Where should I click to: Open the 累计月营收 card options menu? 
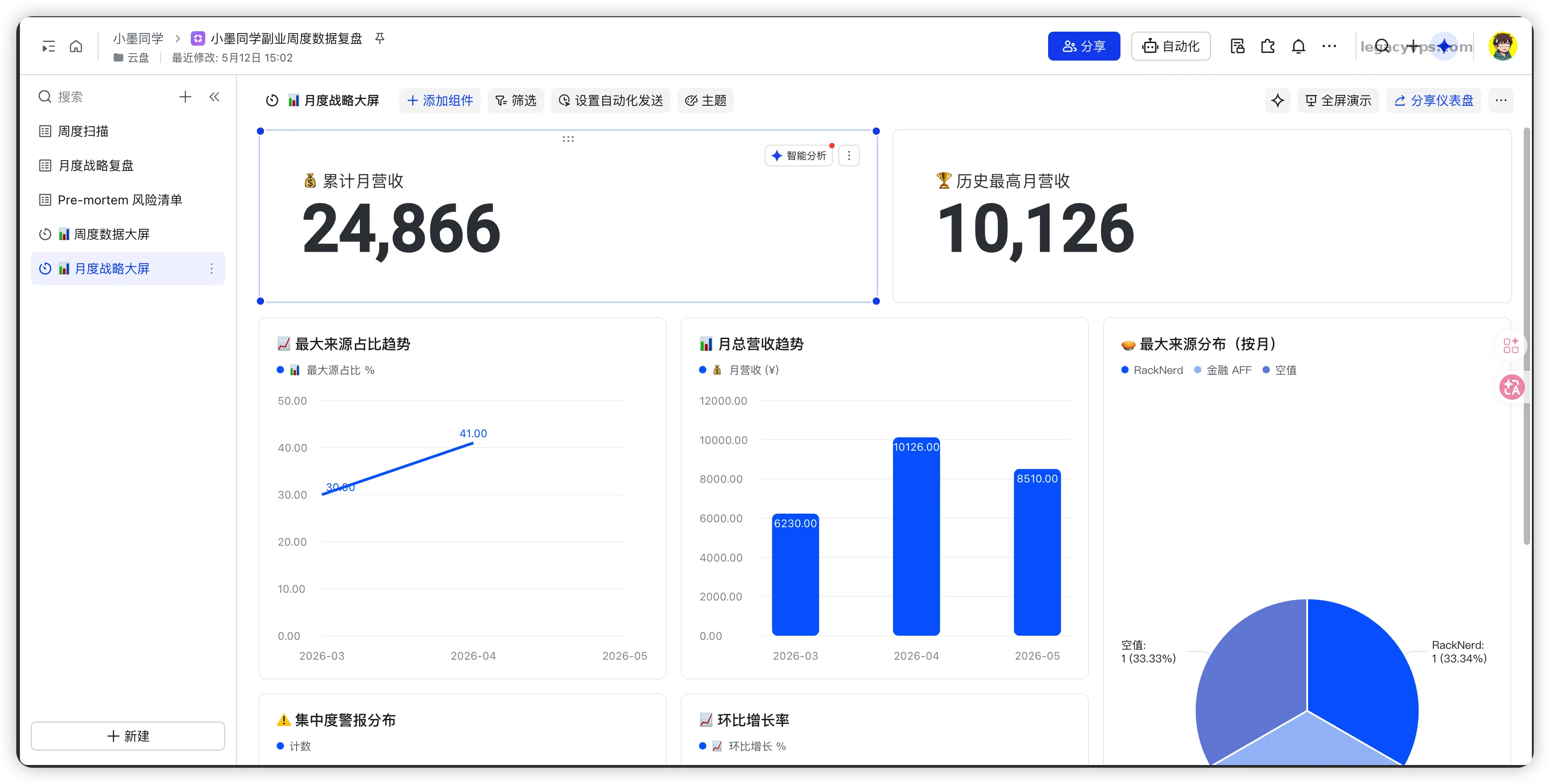[849, 156]
